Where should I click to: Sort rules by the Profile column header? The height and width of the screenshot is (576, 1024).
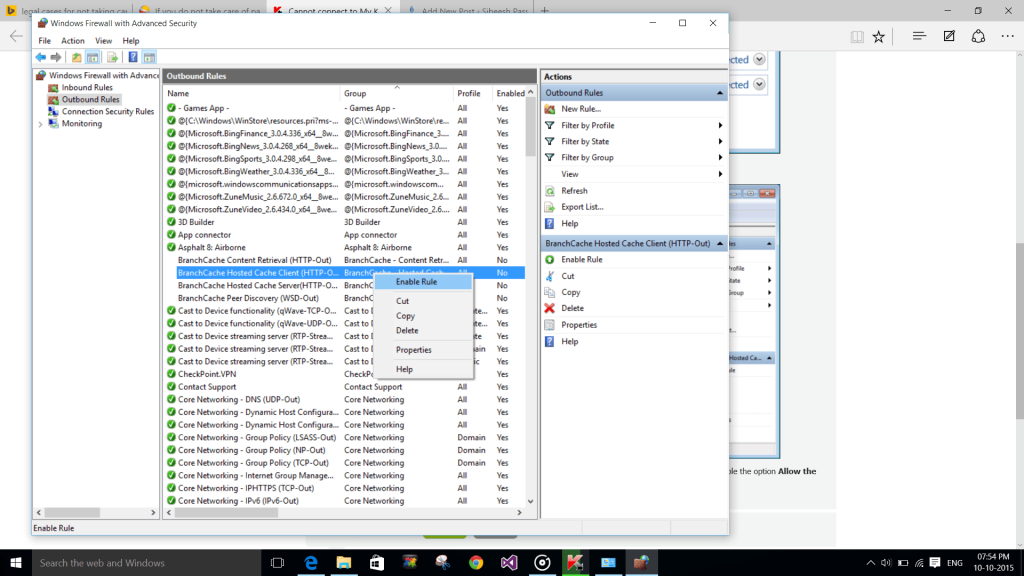(473, 93)
